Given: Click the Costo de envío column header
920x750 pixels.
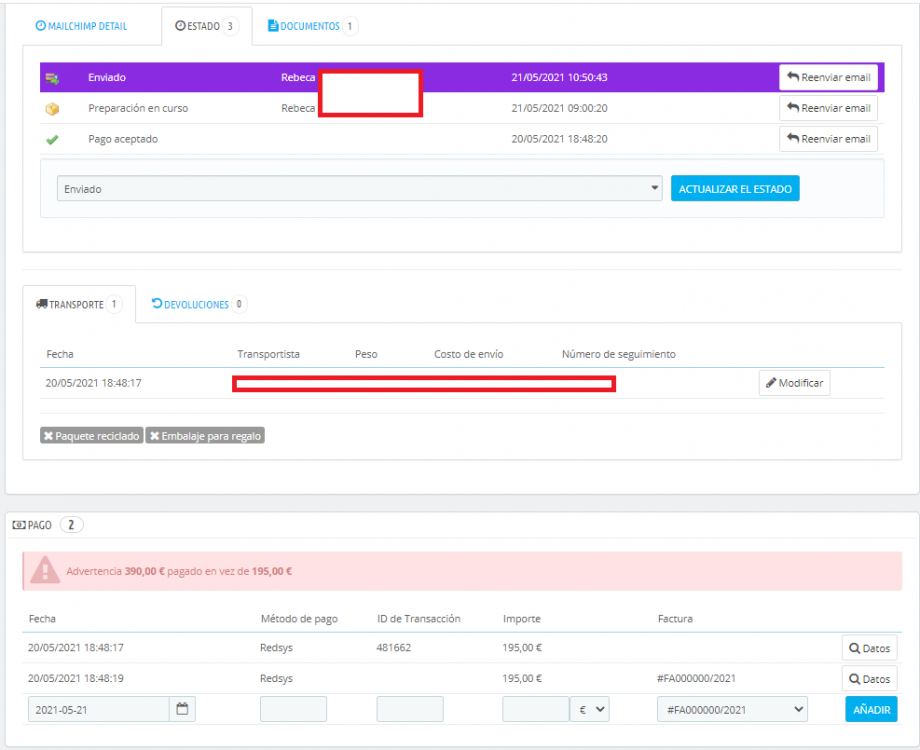Looking at the screenshot, I should [x=468, y=354].
